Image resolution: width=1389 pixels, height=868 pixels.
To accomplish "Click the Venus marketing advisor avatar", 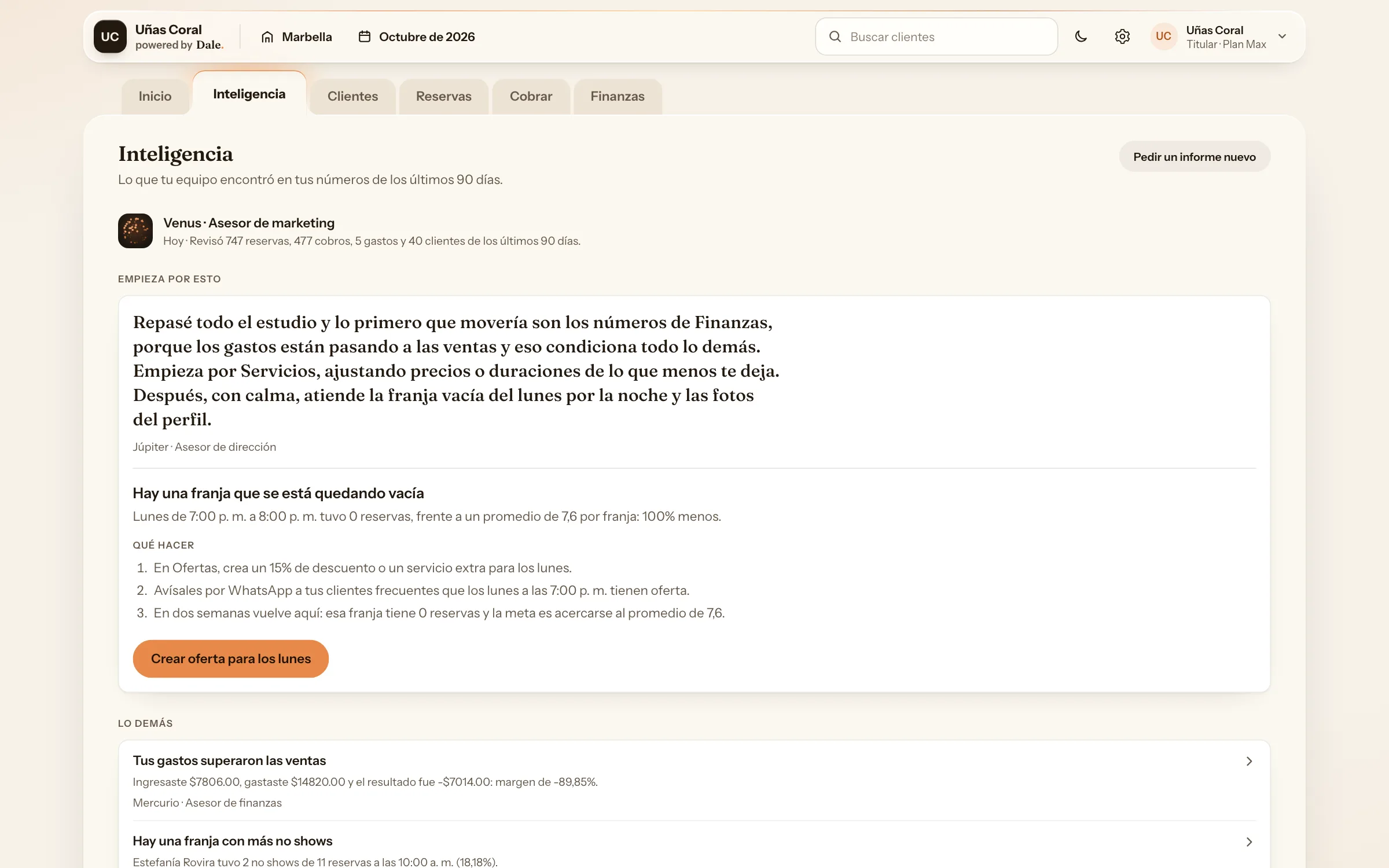I will tap(135, 231).
